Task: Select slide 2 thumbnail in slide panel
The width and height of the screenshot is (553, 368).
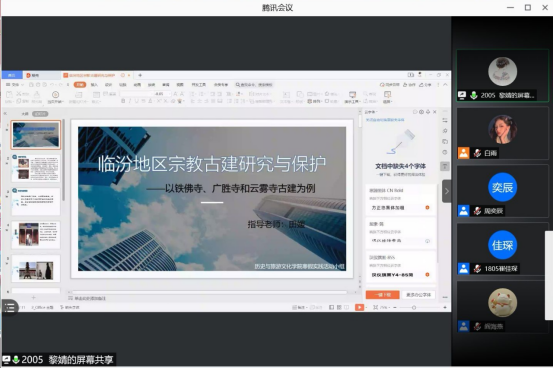Action: 36,168
